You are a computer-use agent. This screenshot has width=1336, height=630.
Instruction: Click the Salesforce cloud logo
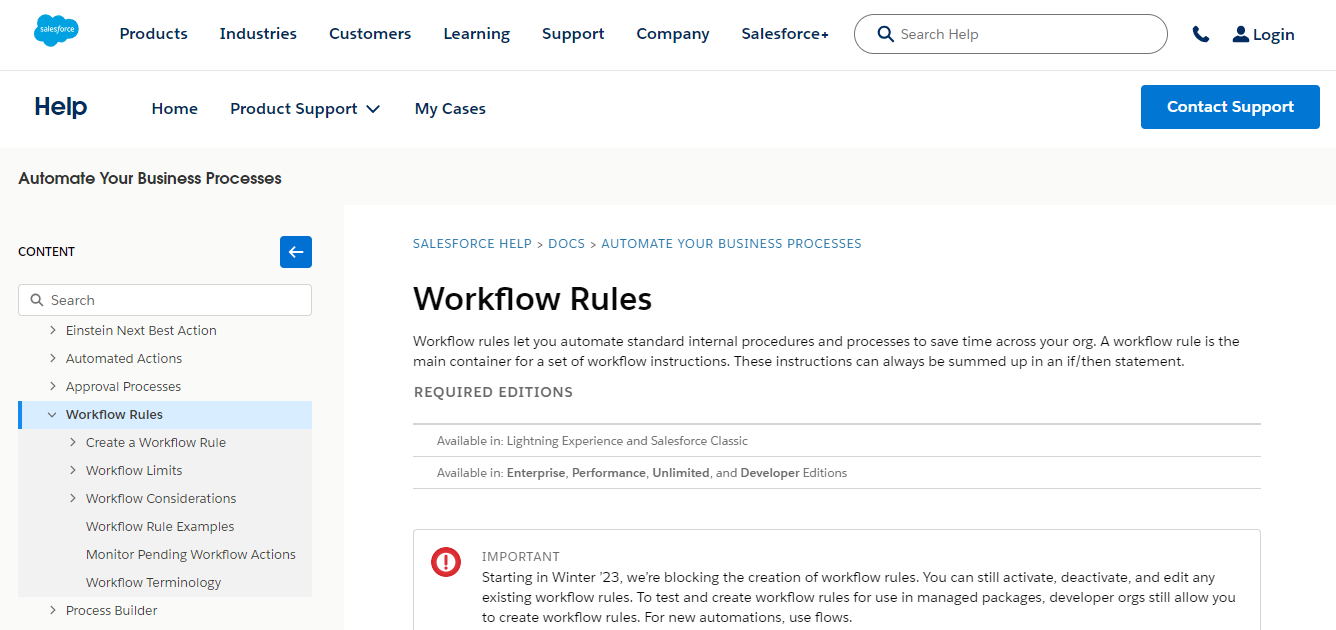(x=56, y=31)
